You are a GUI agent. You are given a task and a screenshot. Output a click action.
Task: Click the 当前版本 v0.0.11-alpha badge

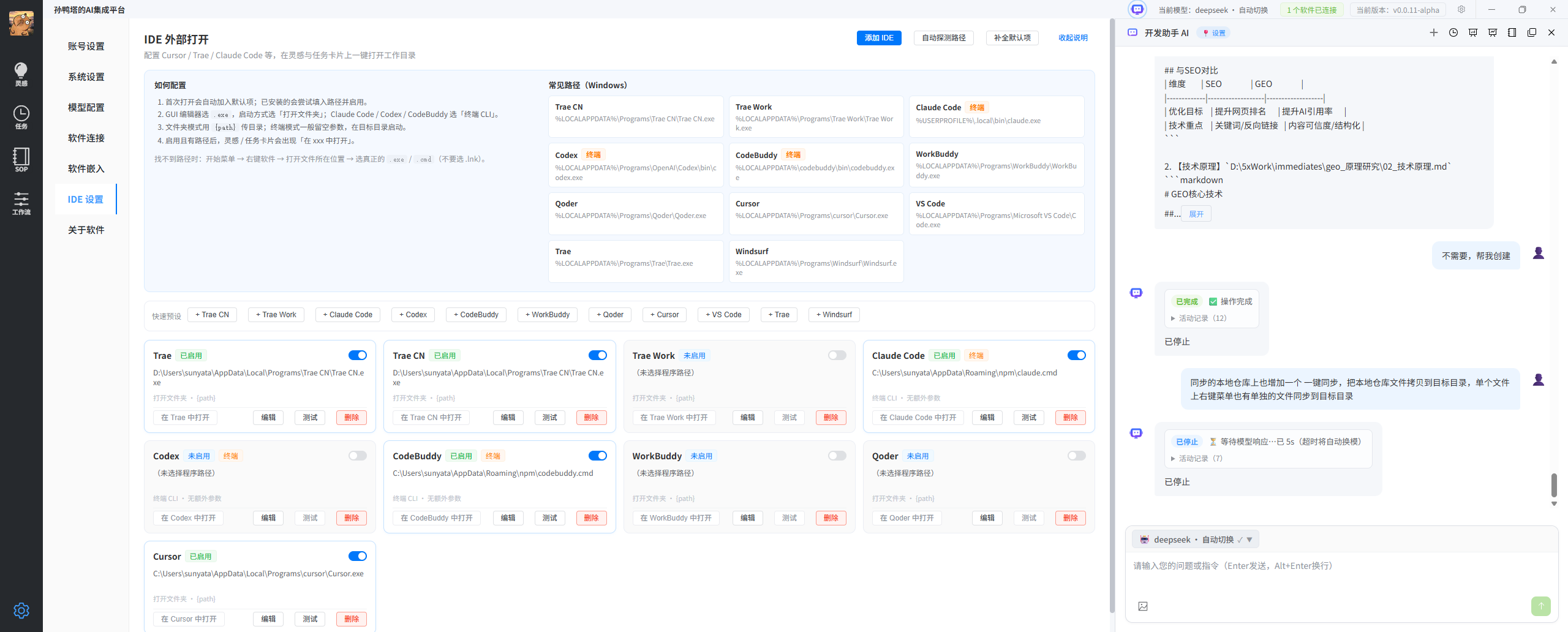pos(1398,10)
